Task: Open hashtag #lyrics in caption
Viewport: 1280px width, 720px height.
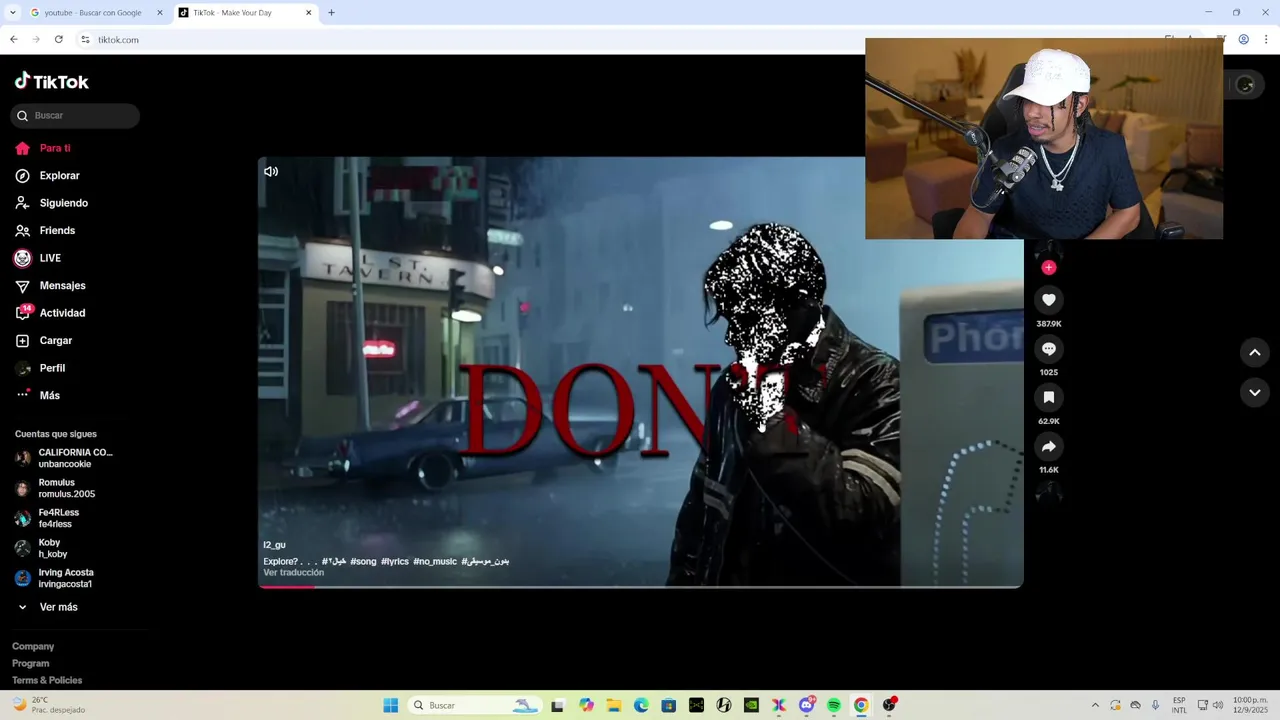Action: pos(395,562)
